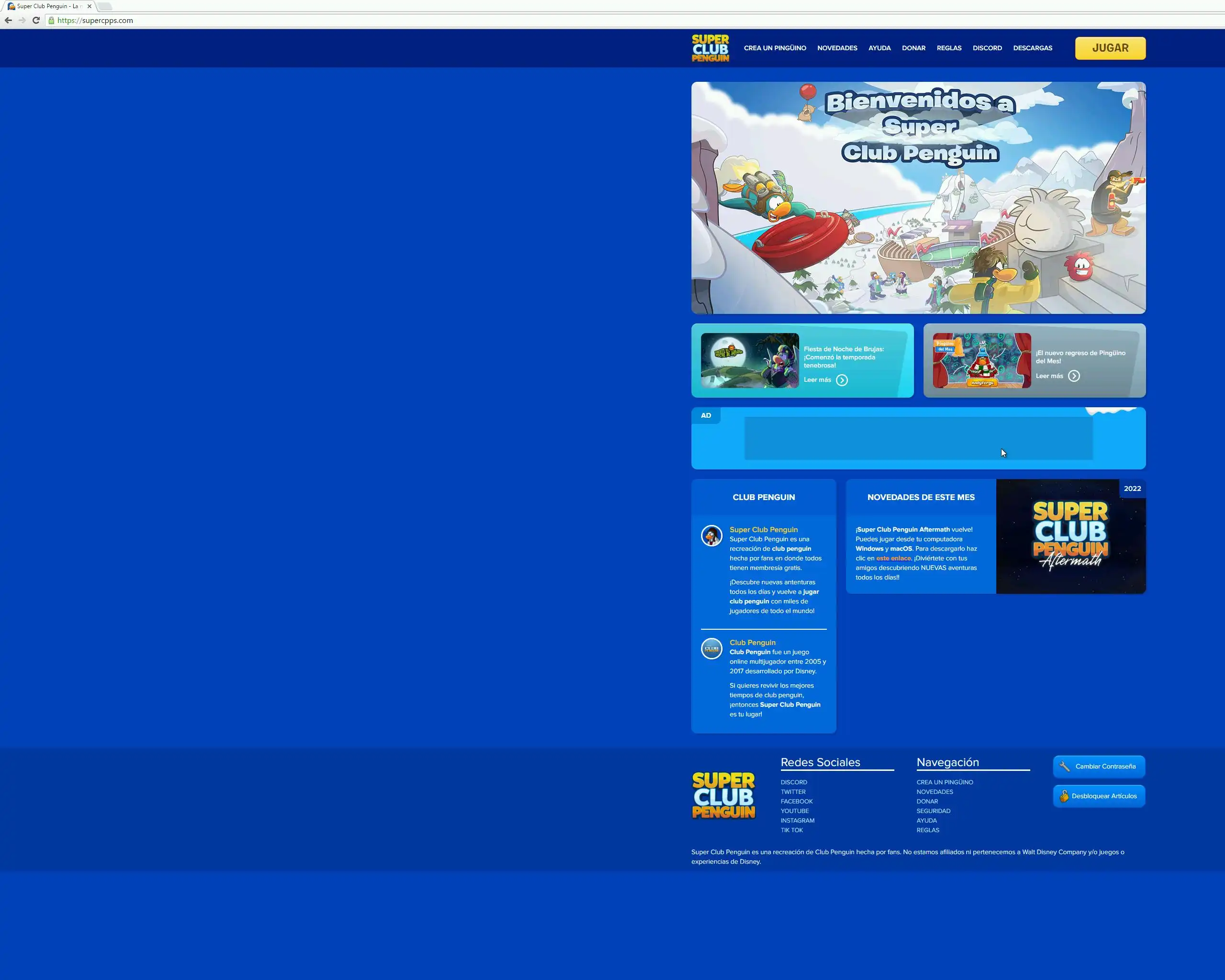This screenshot has width=1225, height=980.
Task: Follow the orange 'este enlace' download link
Action: point(893,558)
